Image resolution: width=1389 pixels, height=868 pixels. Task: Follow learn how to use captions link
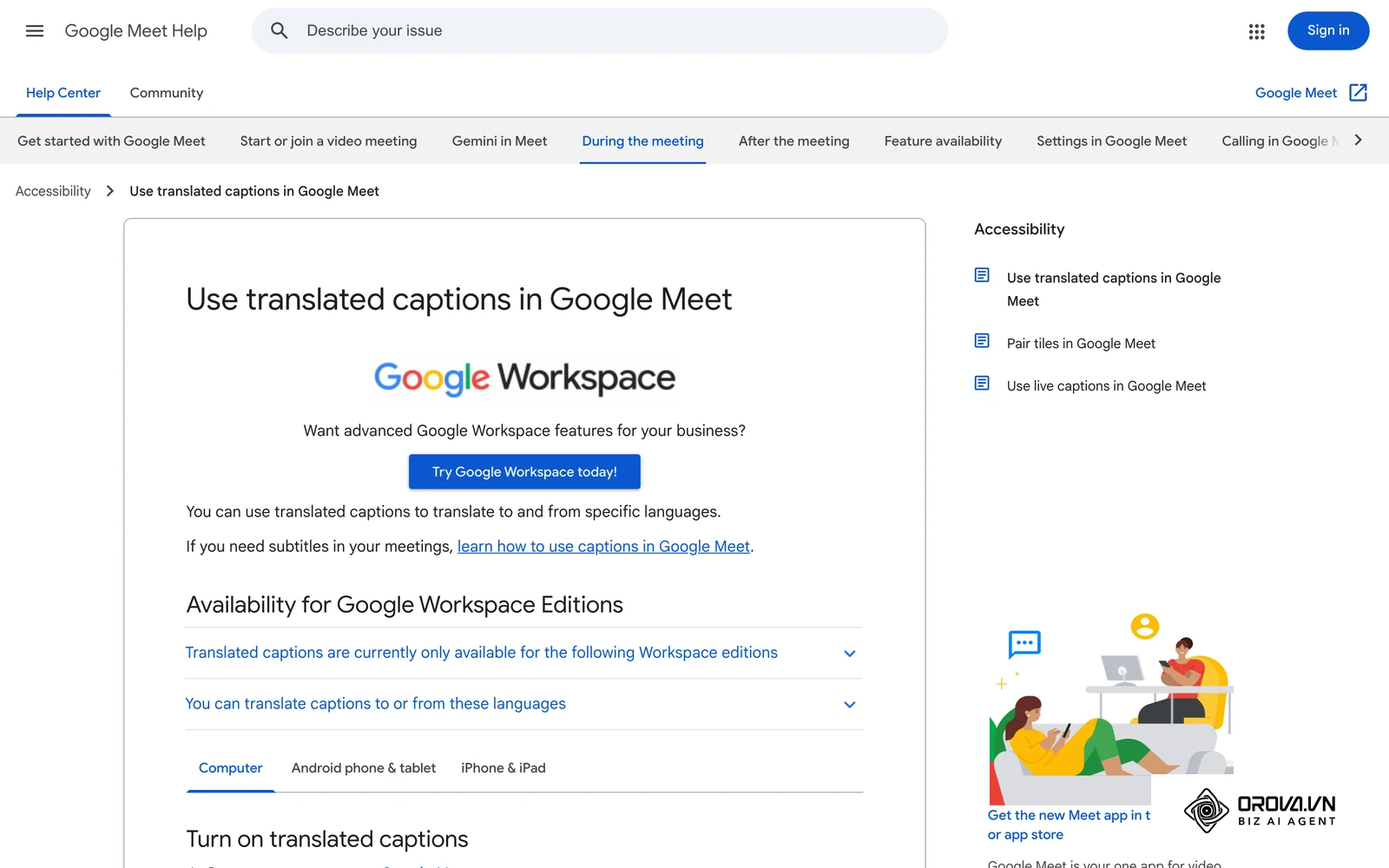click(x=603, y=547)
